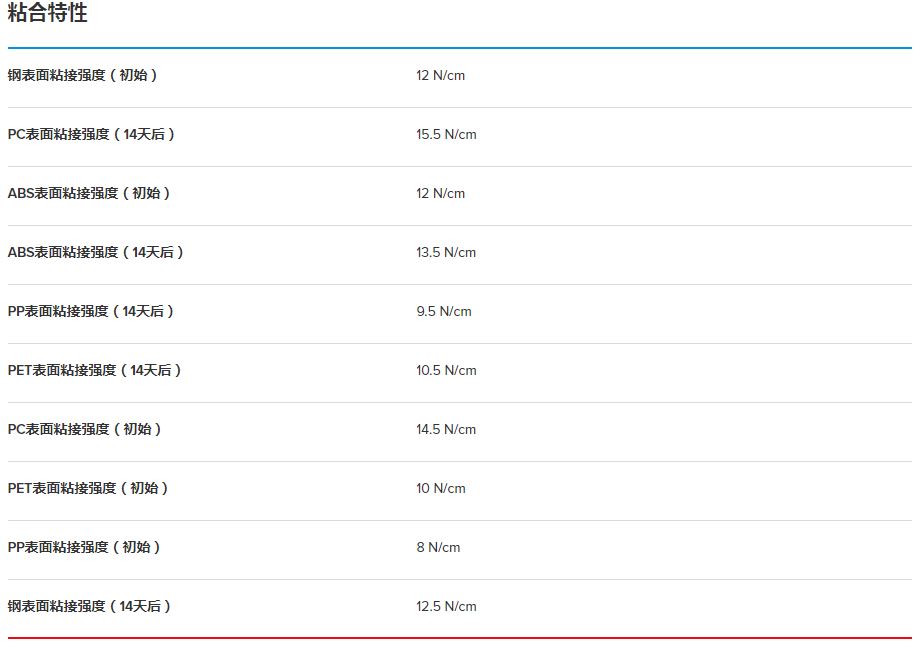This screenshot has width=916, height=645.
Task: Click the 钢表面粘接强度（14天后）label
Action: [90, 607]
